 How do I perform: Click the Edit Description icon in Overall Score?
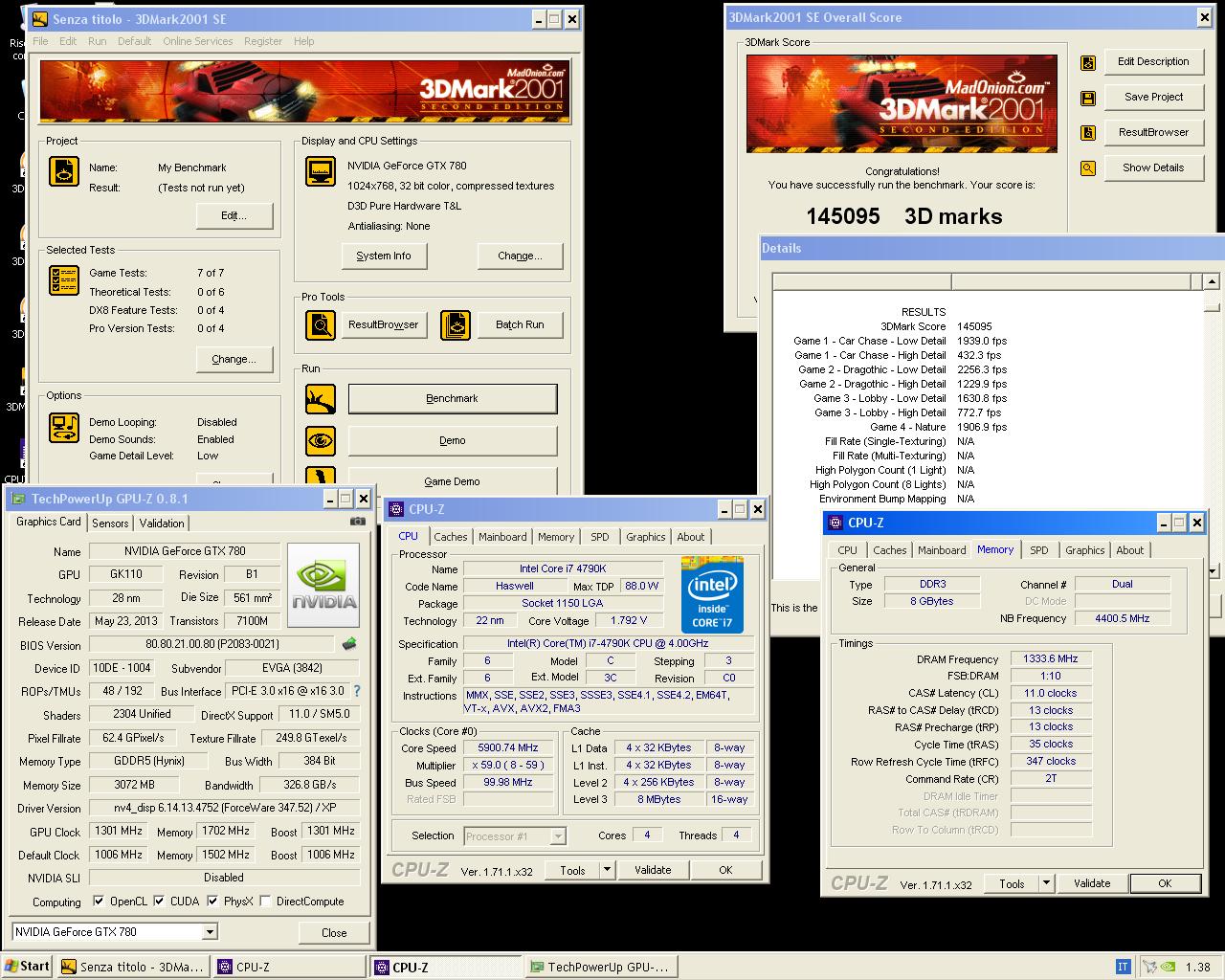[1088, 62]
